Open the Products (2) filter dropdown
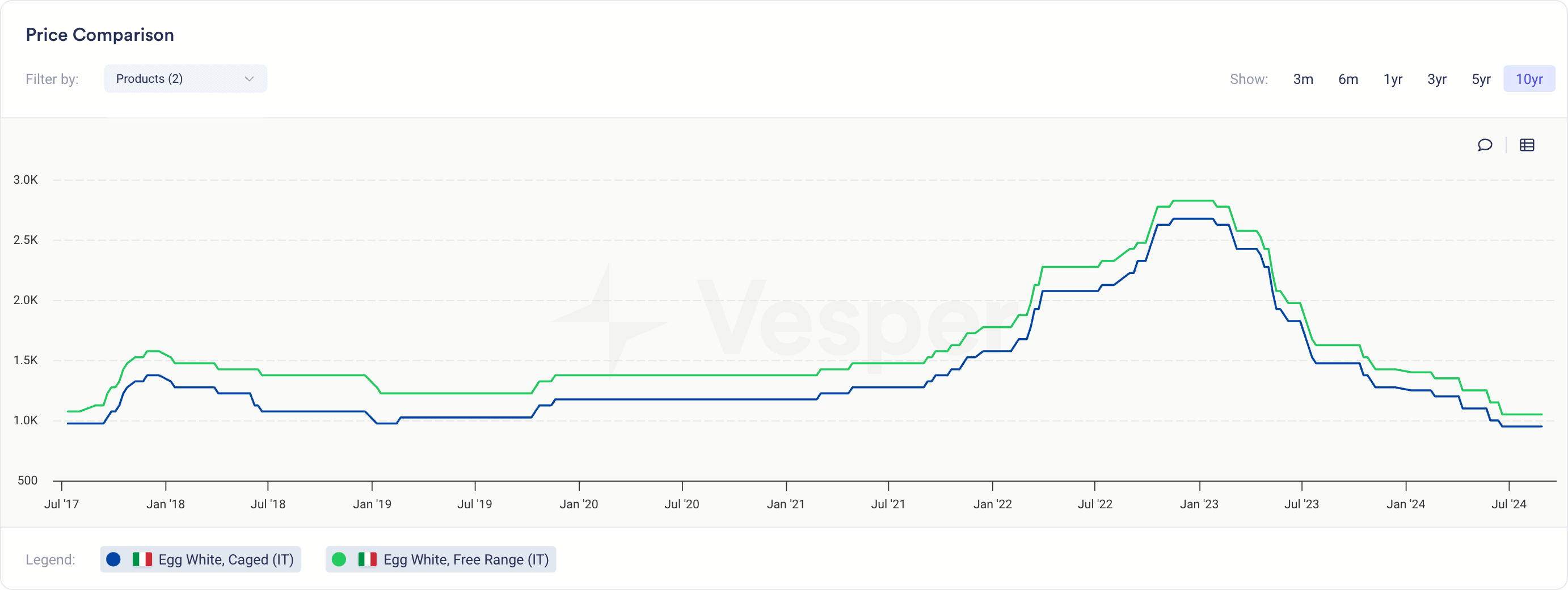Image resolution: width=1568 pixels, height=590 pixels. pyautogui.click(x=185, y=78)
